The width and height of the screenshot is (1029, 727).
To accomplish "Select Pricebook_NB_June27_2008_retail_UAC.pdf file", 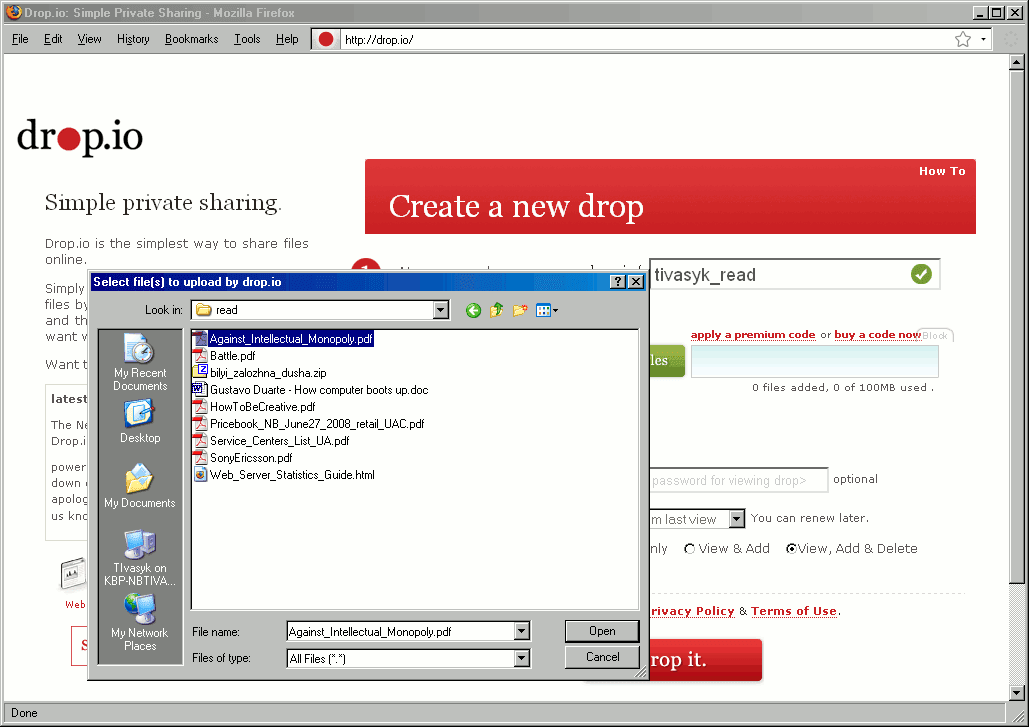I will (309, 424).
